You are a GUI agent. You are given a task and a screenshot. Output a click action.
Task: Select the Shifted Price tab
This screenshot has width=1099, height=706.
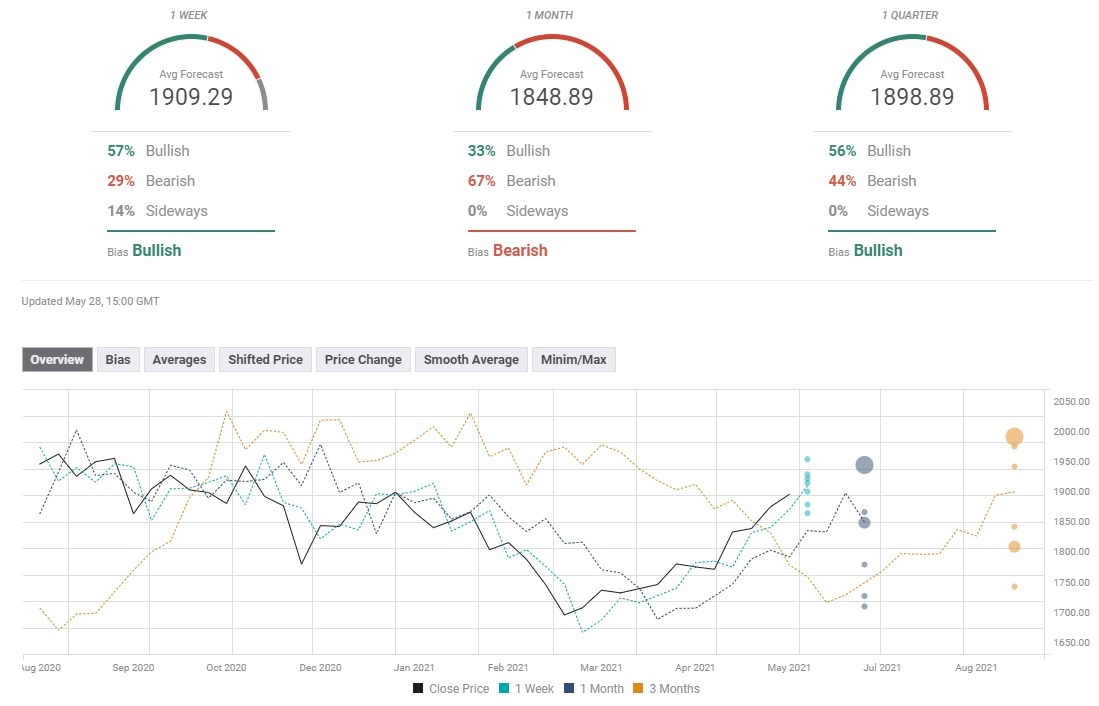click(264, 359)
